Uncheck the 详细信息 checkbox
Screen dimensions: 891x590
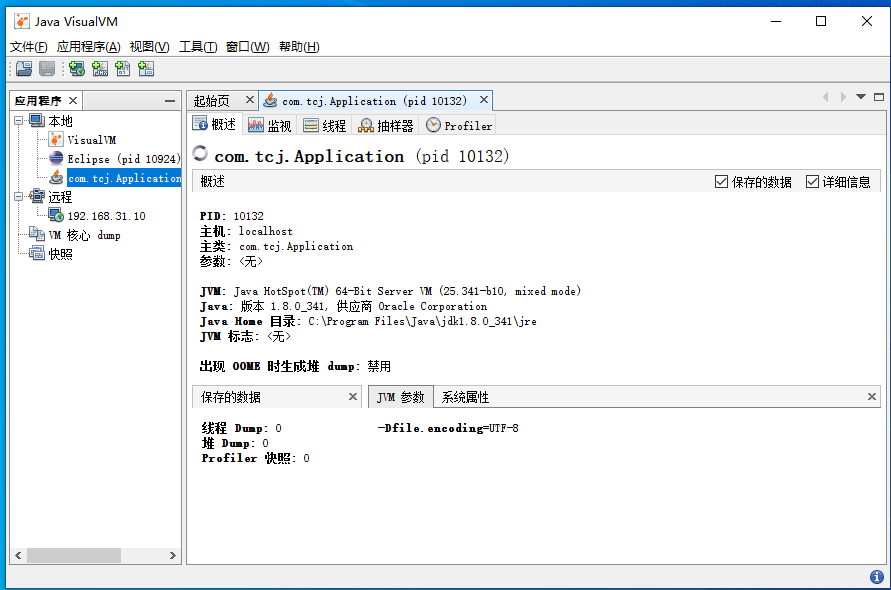(812, 182)
